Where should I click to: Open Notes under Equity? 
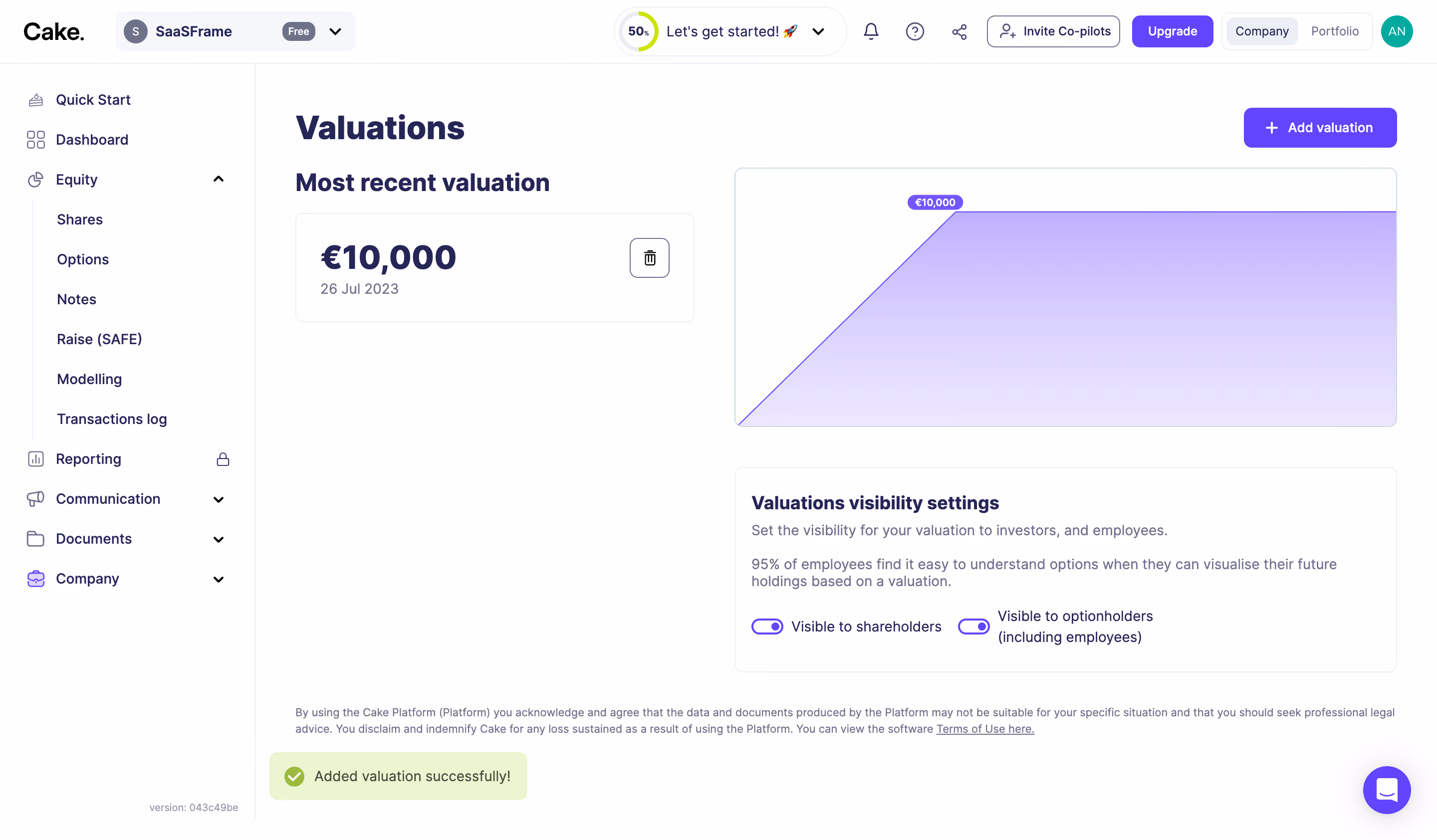(76, 299)
